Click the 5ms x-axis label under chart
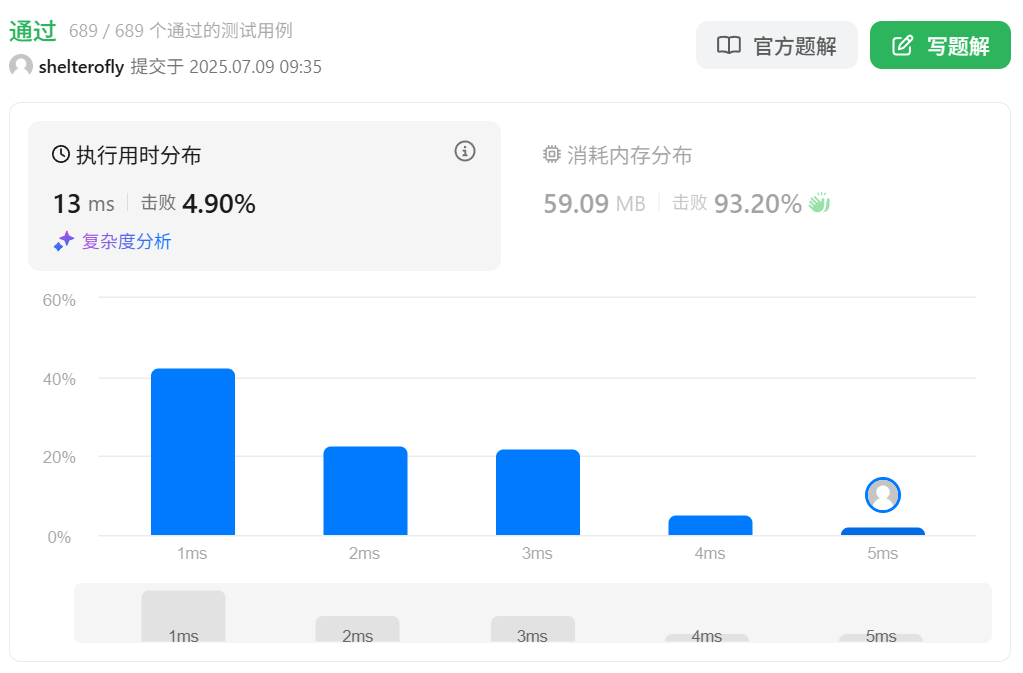 (x=882, y=553)
